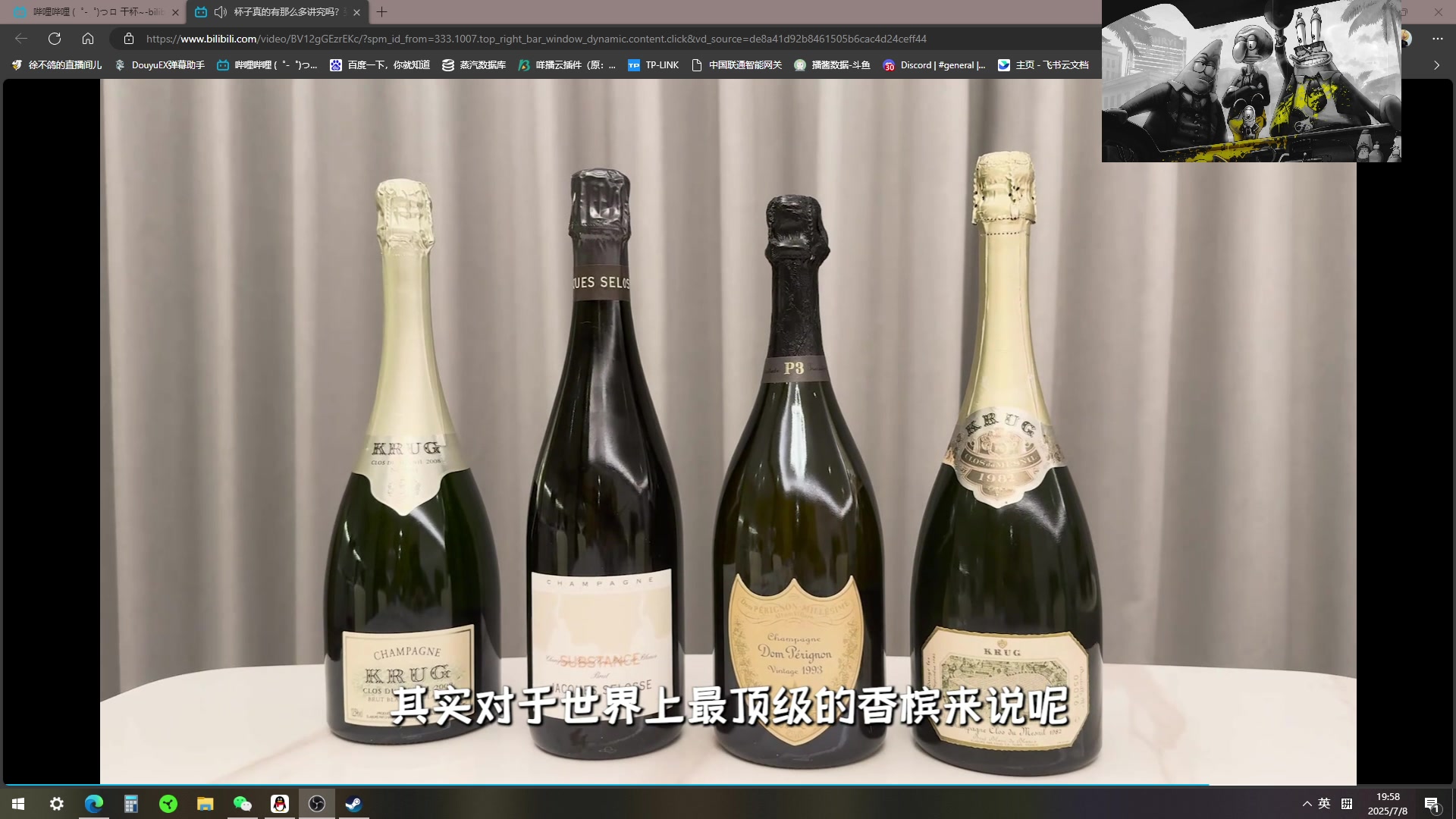1456x819 pixels.
Task: Open Microsoft Edge from the taskbar
Action: tap(94, 804)
